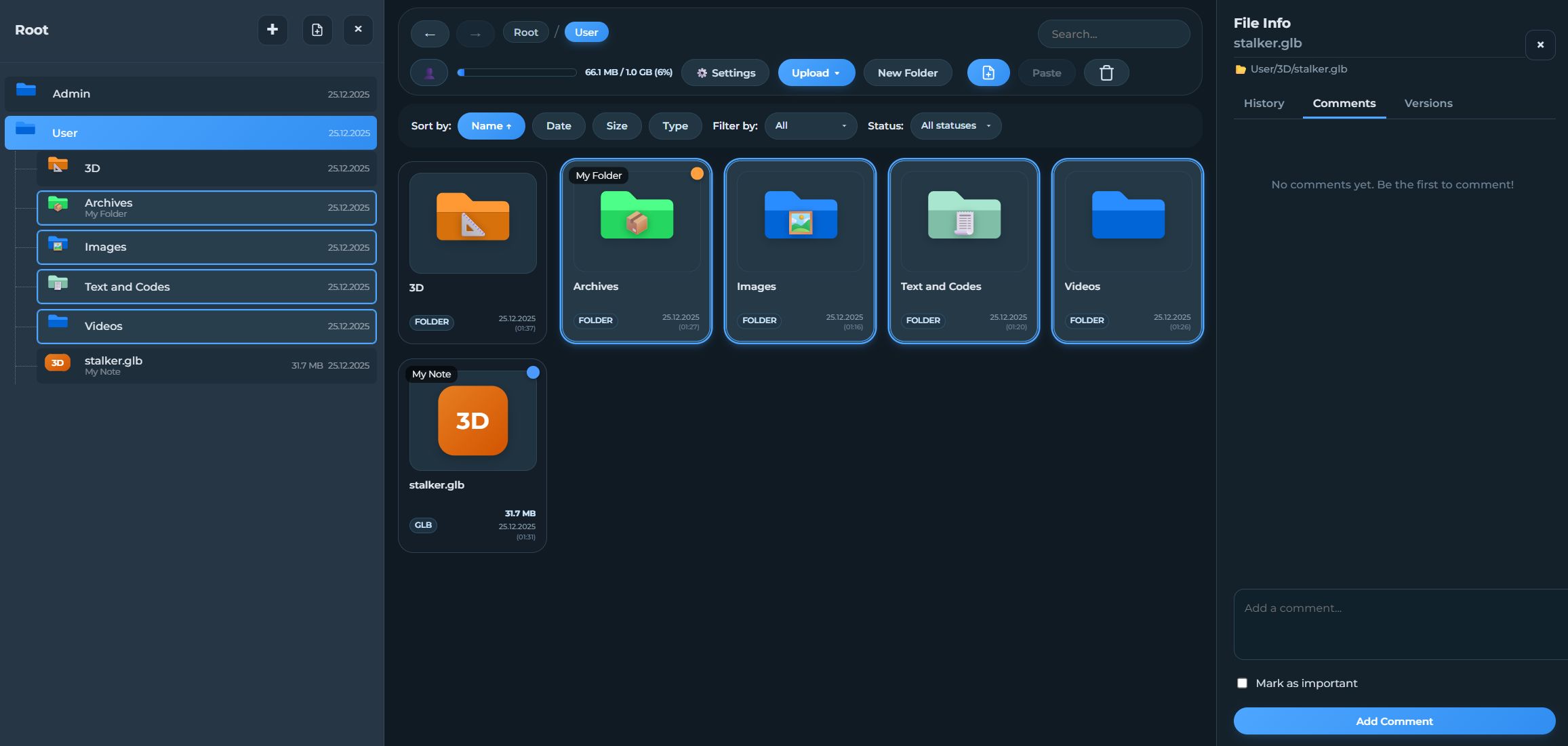Click the plus icon in Root sidebar header

pos(273,30)
